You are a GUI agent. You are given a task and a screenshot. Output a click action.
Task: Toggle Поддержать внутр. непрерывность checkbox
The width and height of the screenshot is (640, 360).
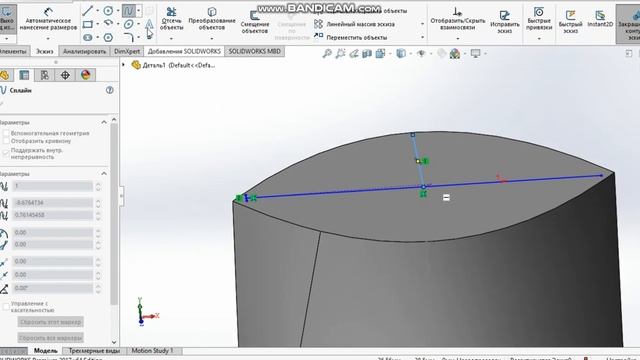coord(6,153)
